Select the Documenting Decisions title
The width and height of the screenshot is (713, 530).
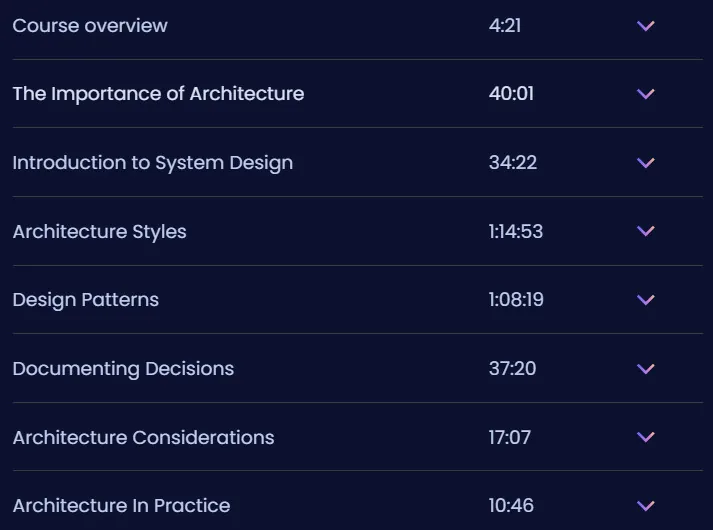click(123, 369)
